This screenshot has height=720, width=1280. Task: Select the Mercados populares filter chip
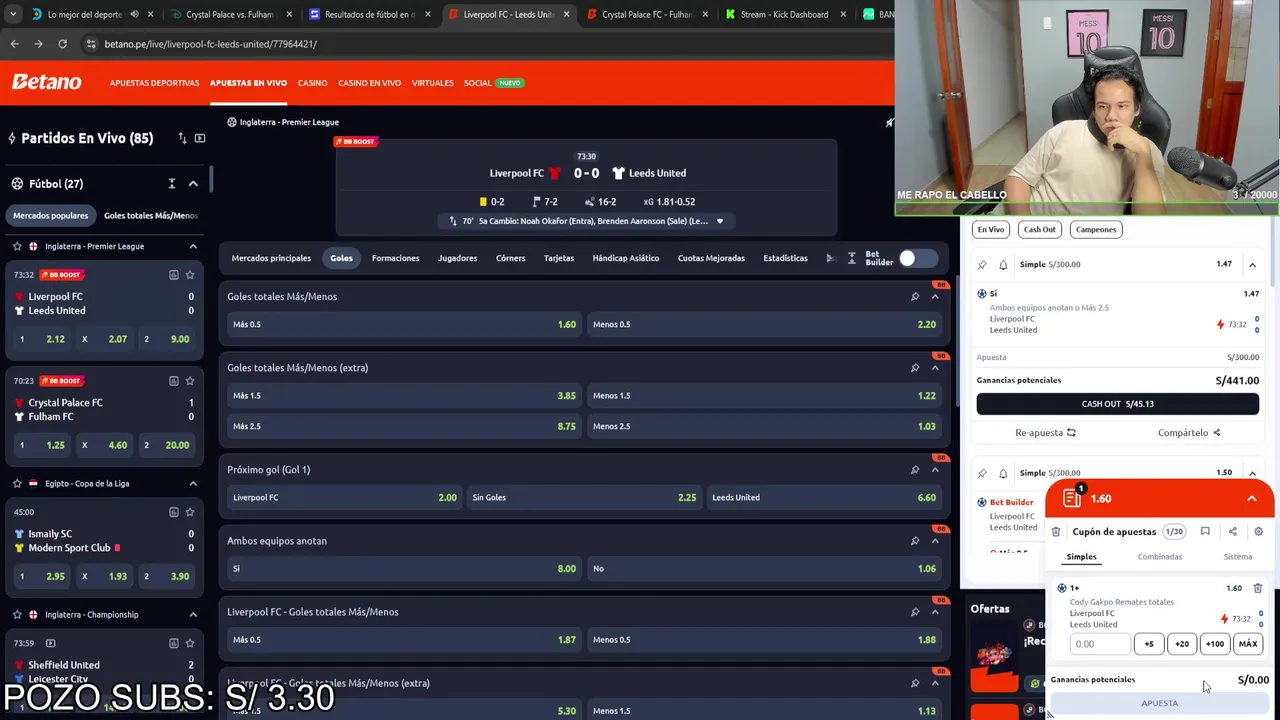click(50, 215)
